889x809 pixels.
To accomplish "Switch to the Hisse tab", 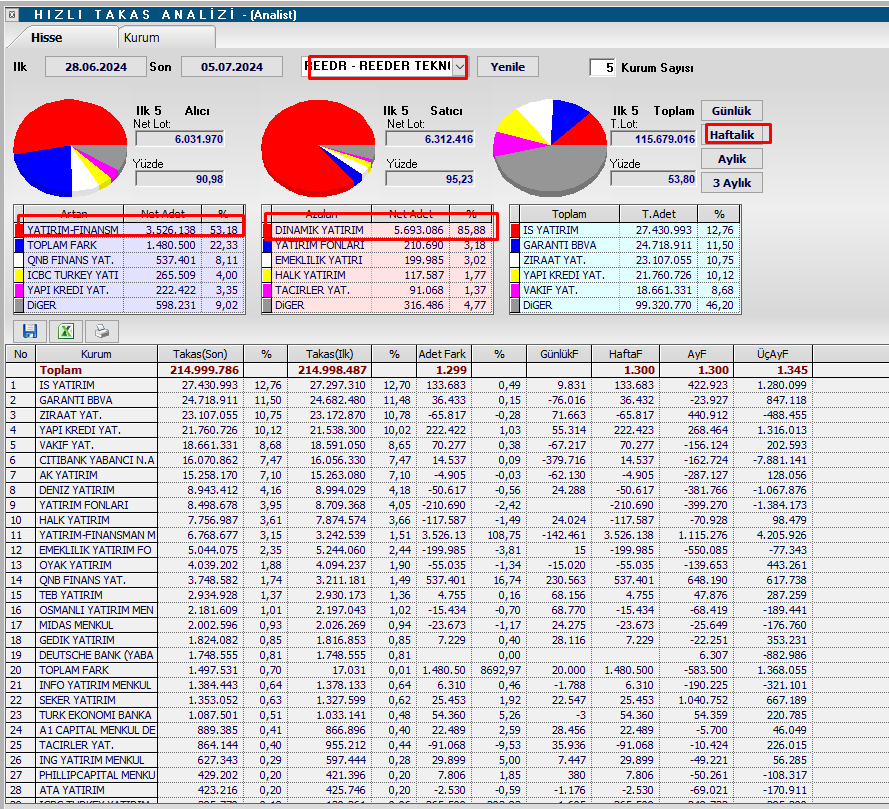I will pyautogui.click(x=46, y=38).
